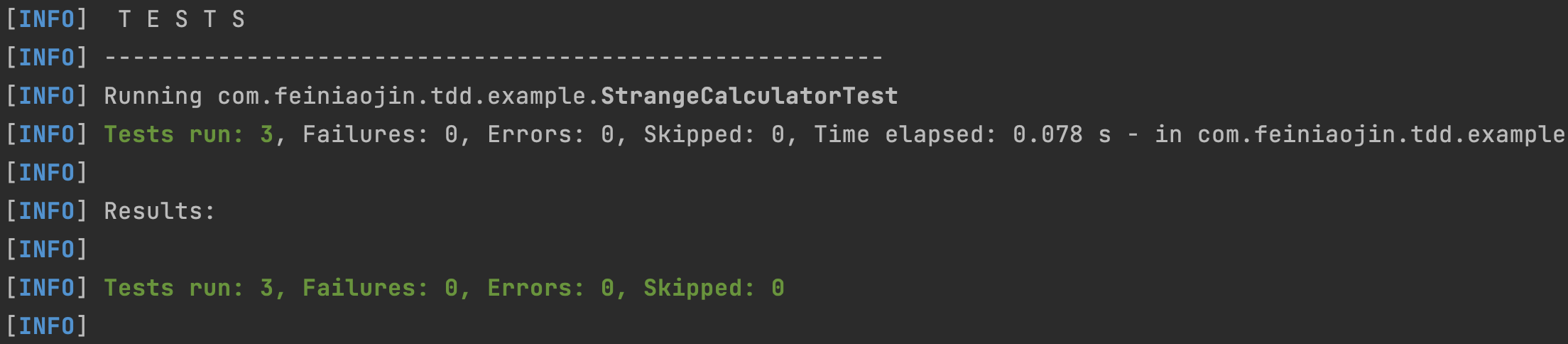Viewport: 1568px width, 344px height.
Task: Click the green "Failures: 0" summary text
Action: click(380, 288)
